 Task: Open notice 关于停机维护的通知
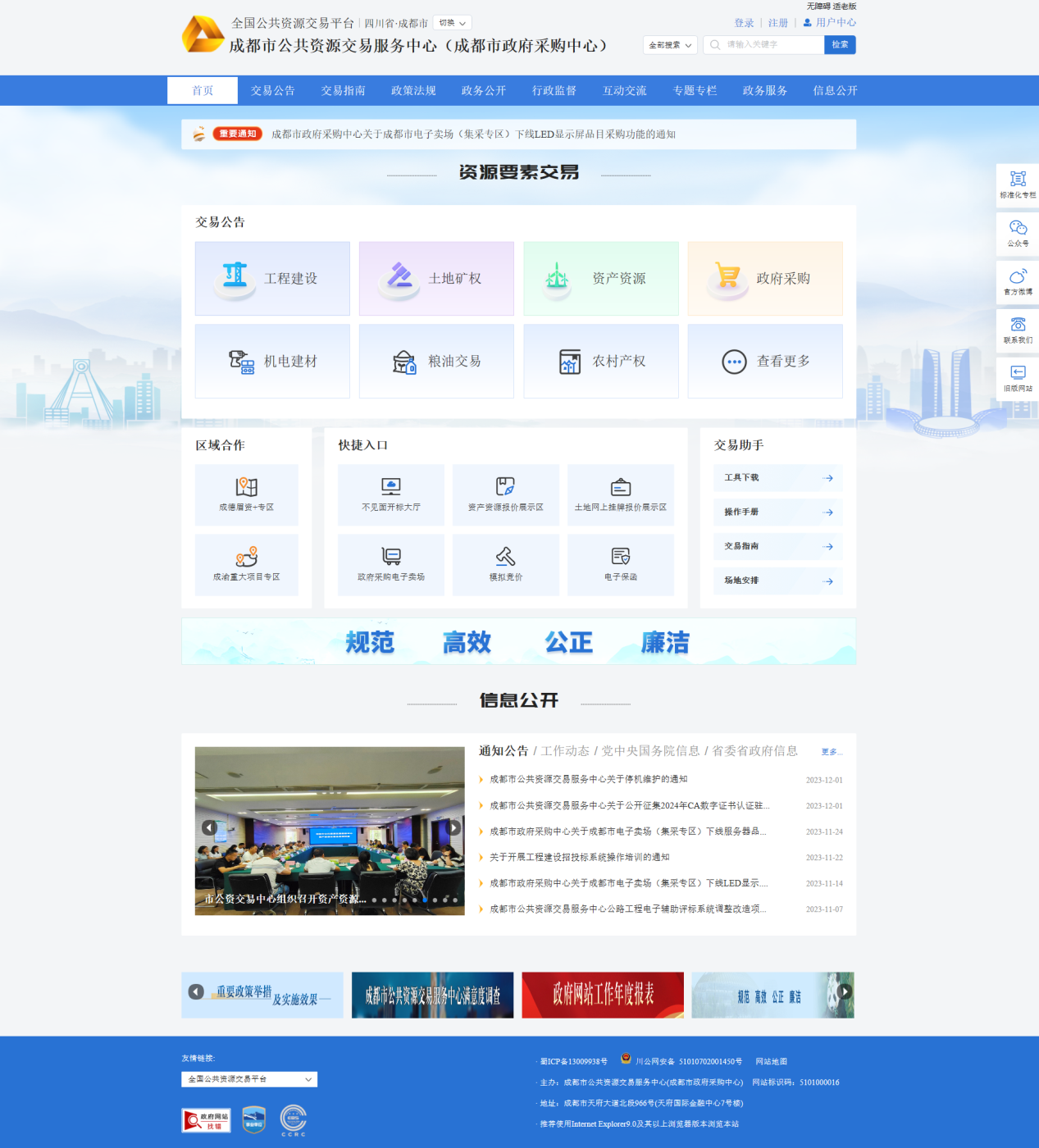[588, 780]
